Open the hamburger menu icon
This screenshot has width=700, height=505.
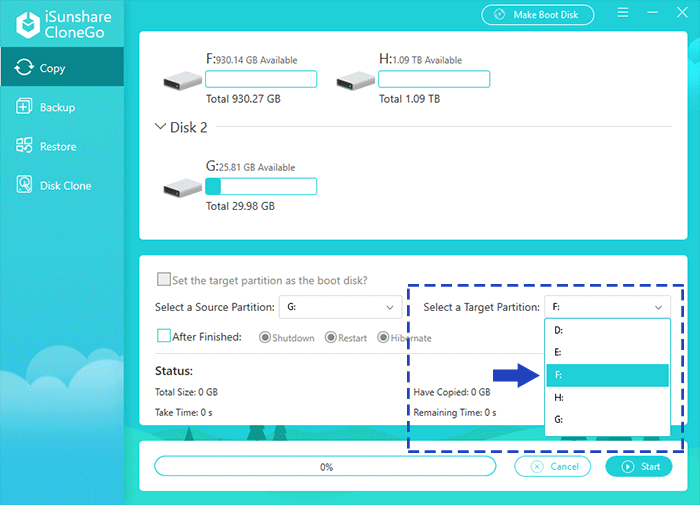click(x=623, y=13)
